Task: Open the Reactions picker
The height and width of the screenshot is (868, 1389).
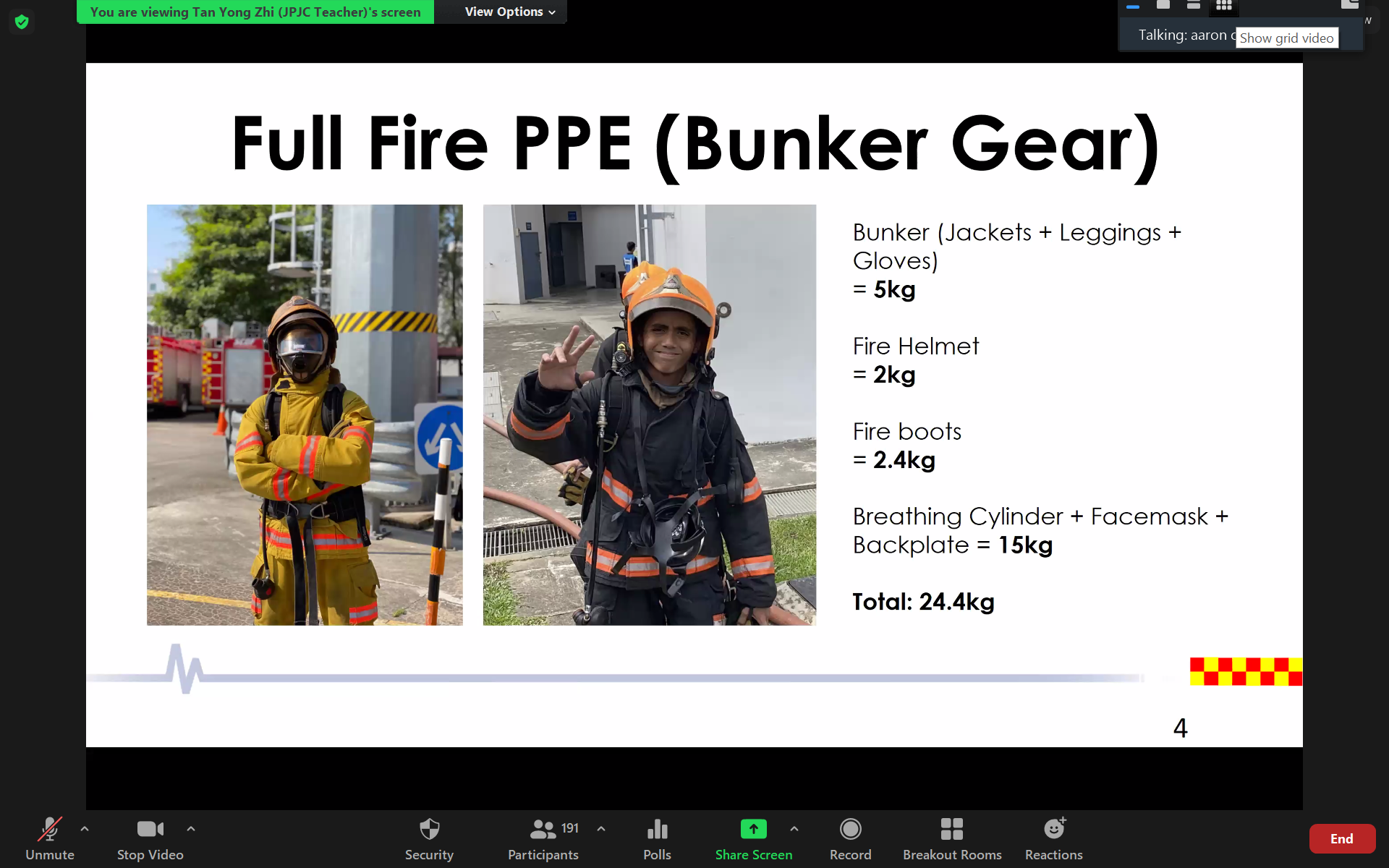Action: (1053, 838)
